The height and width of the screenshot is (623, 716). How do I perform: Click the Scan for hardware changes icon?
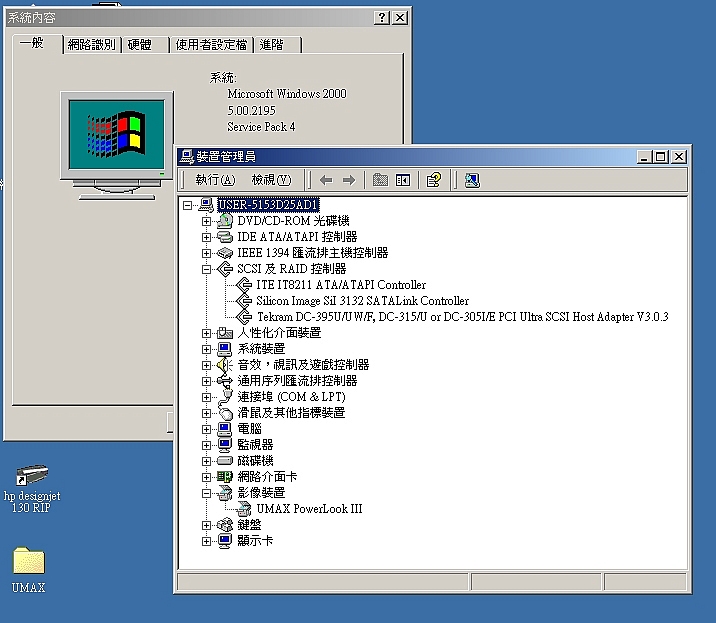pyautogui.click(x=472, y=180)
